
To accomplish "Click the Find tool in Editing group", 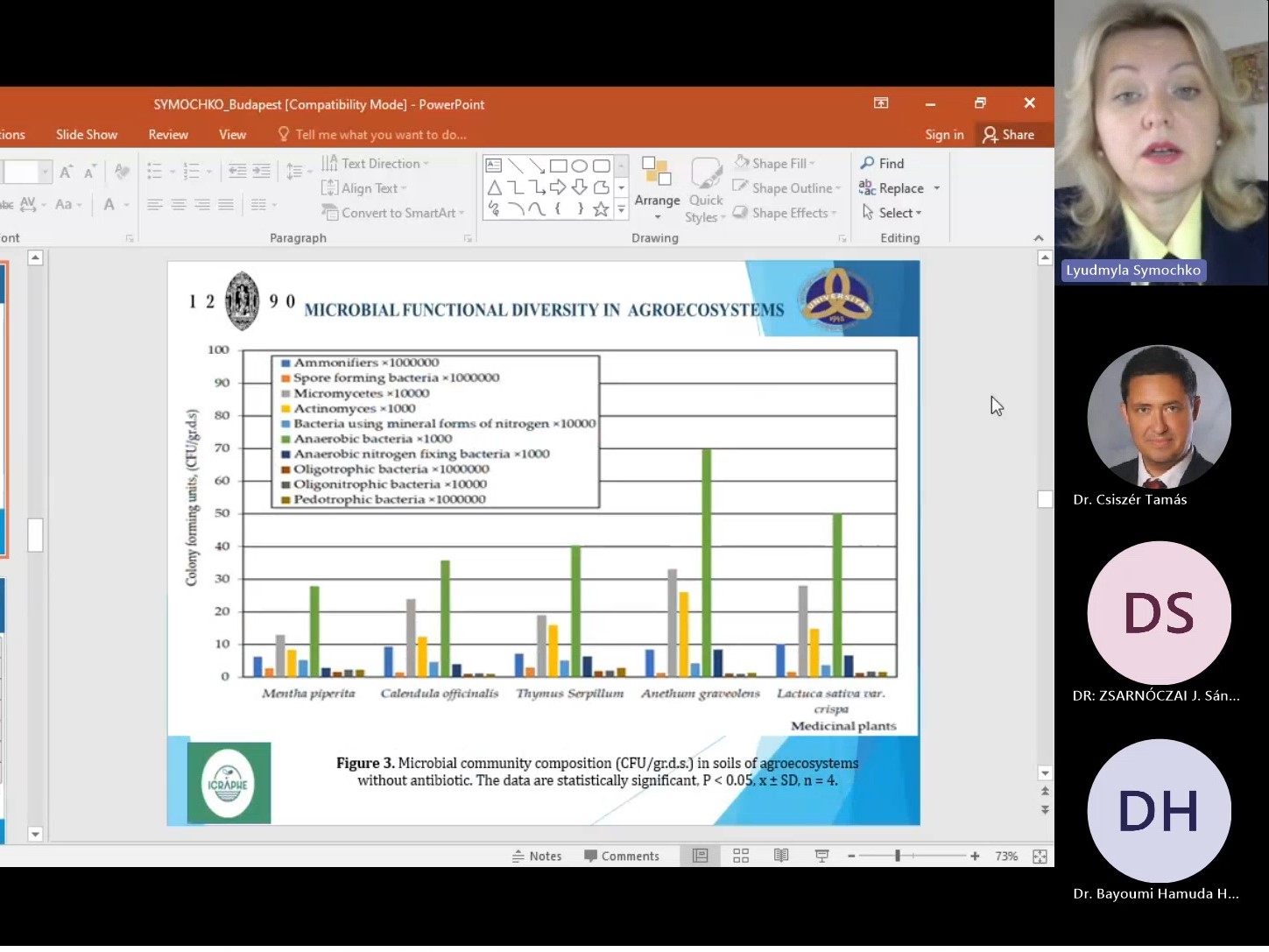I will [x=883, y=164].
